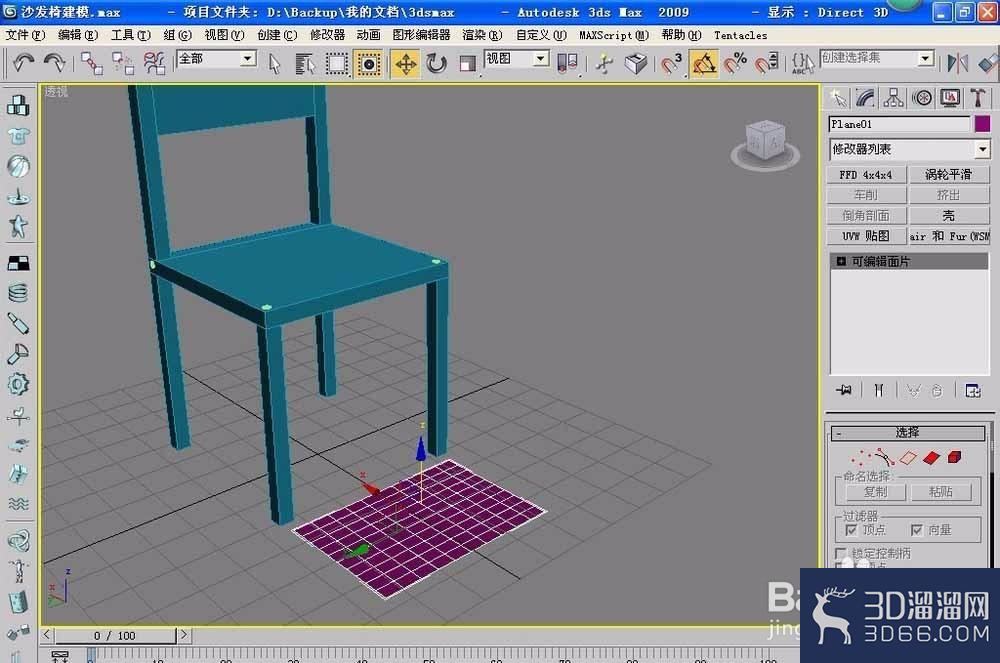Open the Display command panel tab
1000x663 pixels.
point(950,98)
